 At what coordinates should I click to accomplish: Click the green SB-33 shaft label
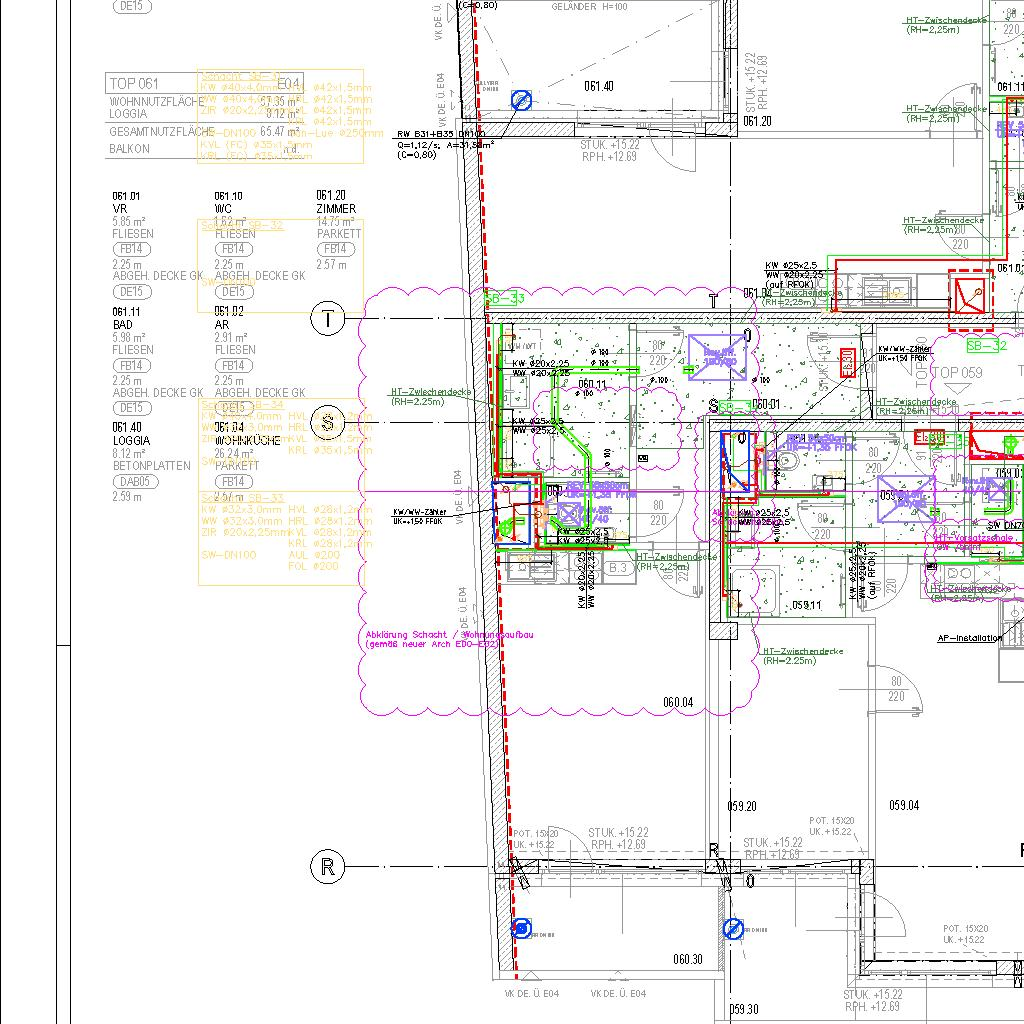tap(504, 298)
